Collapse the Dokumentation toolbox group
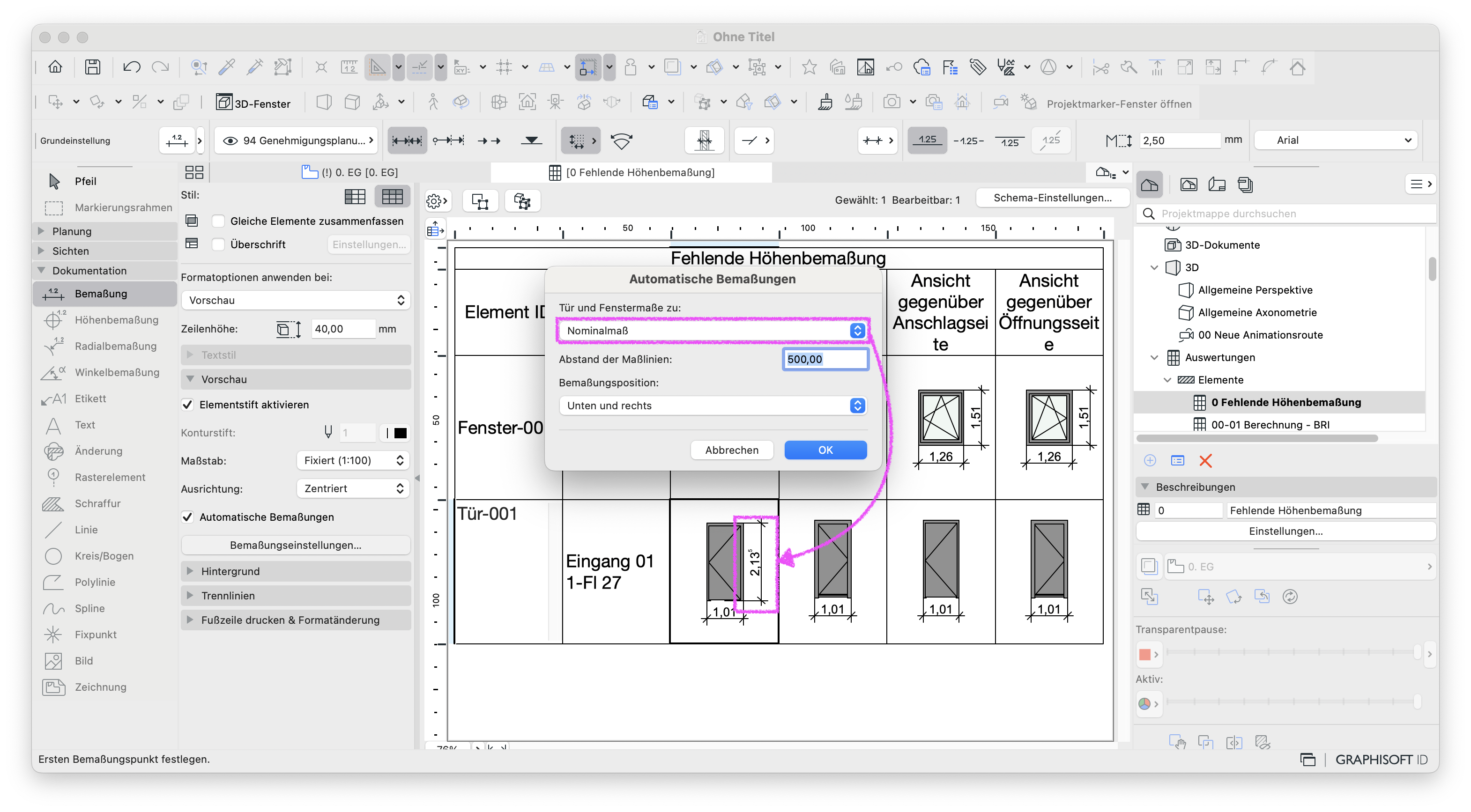 point(104,271)
